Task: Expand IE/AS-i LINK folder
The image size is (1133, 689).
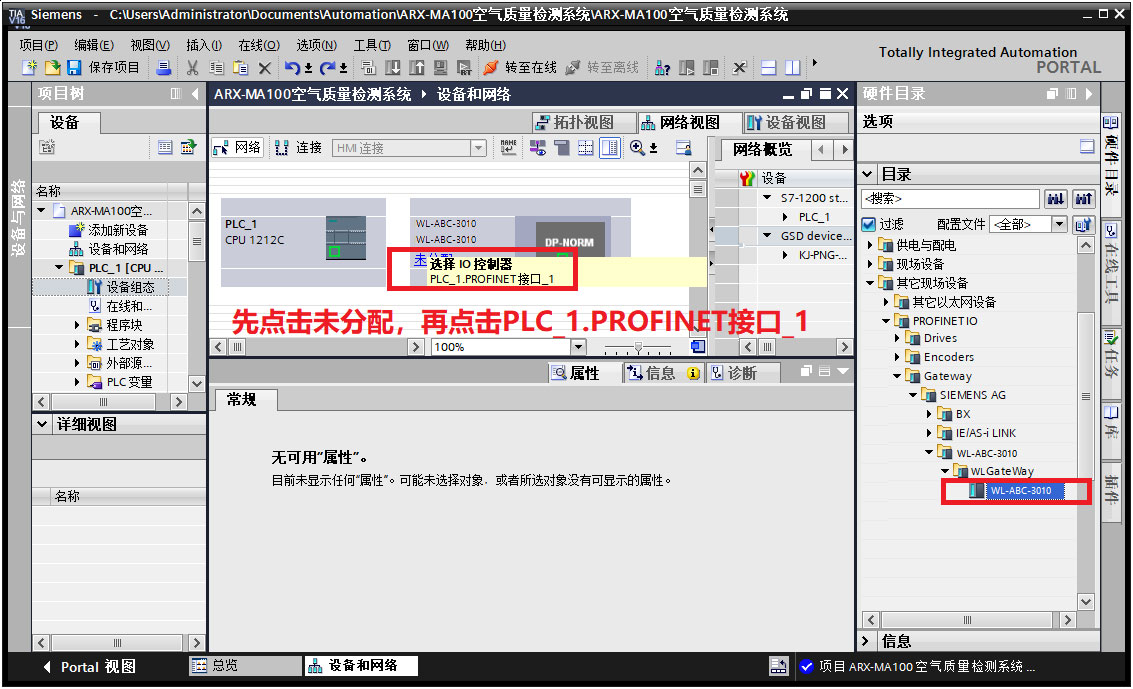Action: (929, 433)
